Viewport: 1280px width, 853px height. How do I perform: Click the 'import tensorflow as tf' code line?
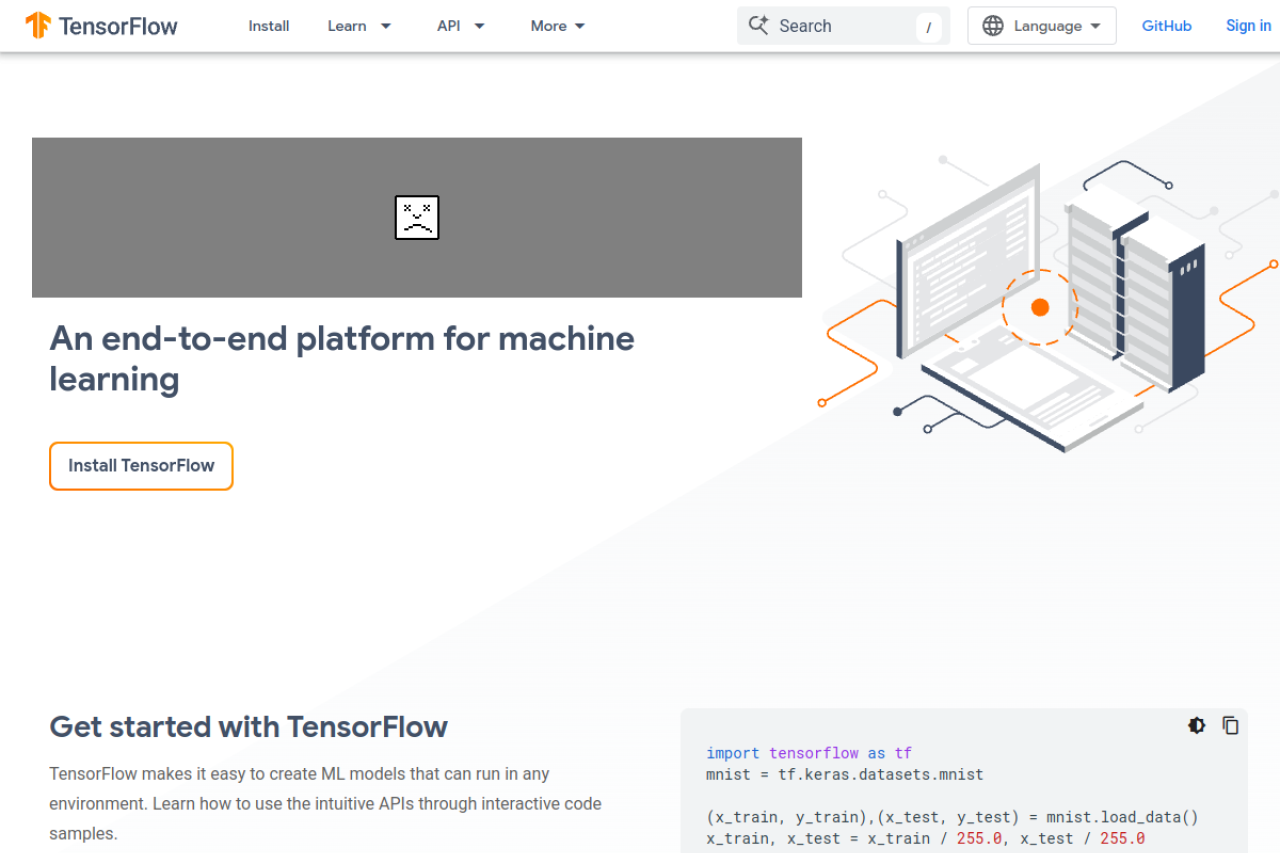pyautogui.click(x=809, y=753)
